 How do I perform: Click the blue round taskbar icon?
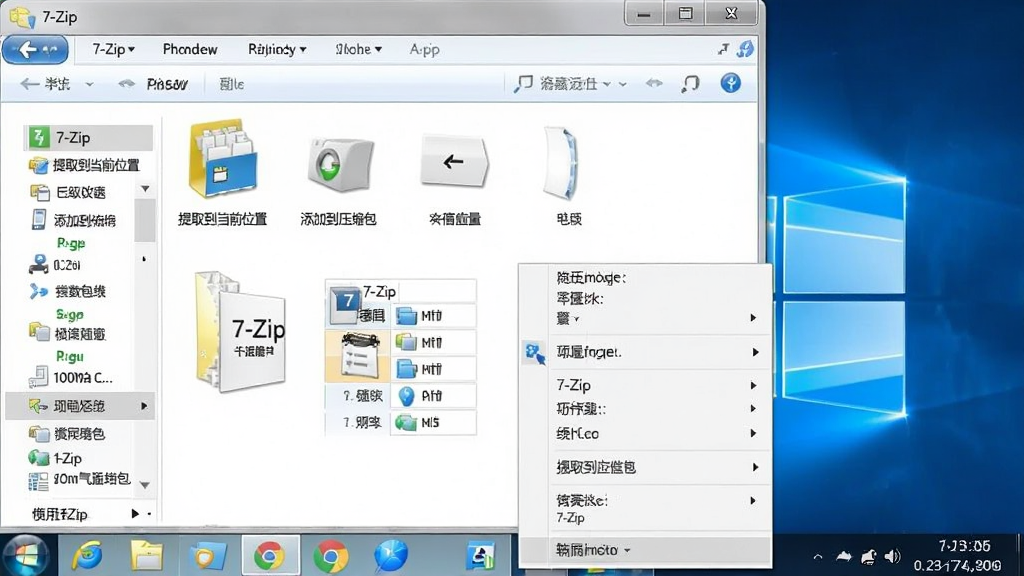(391, 556)
